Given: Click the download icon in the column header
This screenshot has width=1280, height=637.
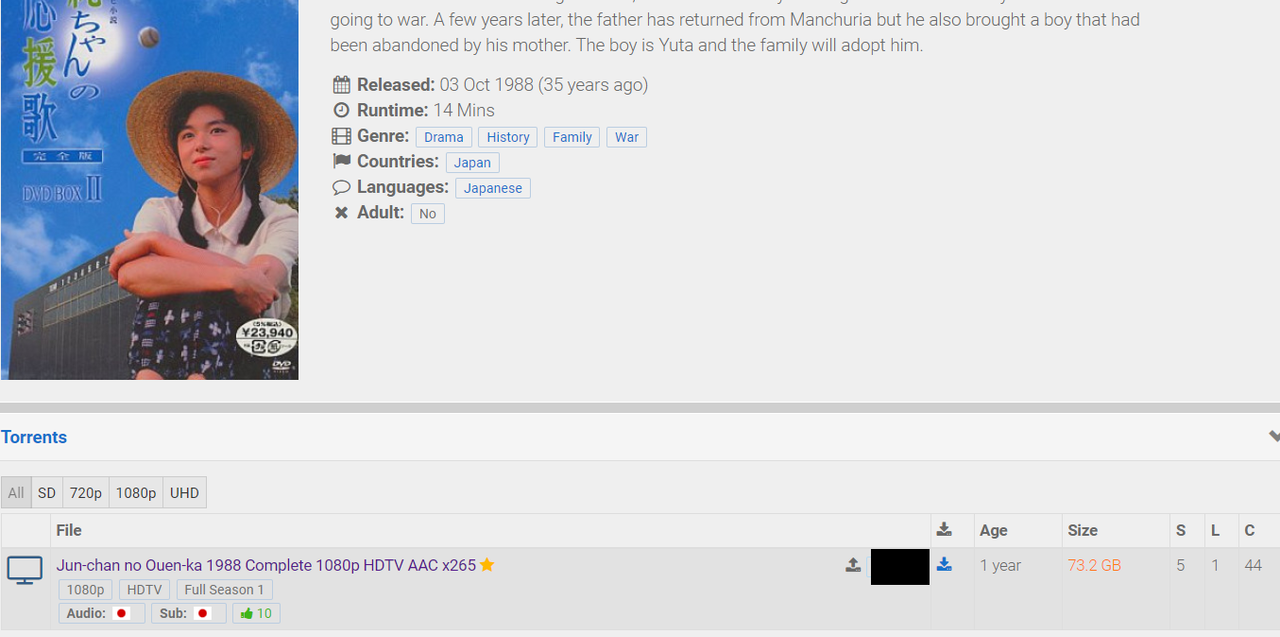Looking at the screenshot, I should [944, 530].
